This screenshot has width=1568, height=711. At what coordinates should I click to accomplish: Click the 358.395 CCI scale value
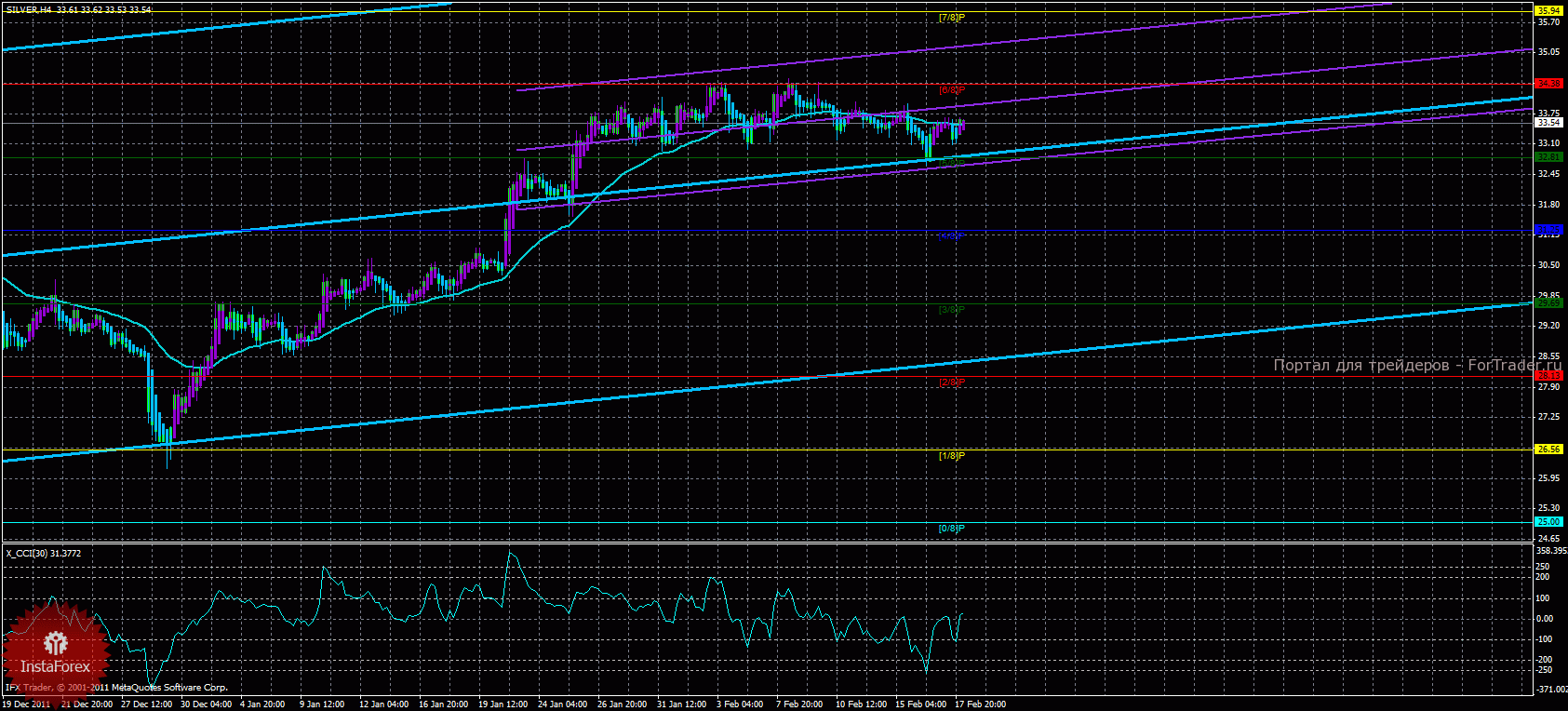(1551, 551)
